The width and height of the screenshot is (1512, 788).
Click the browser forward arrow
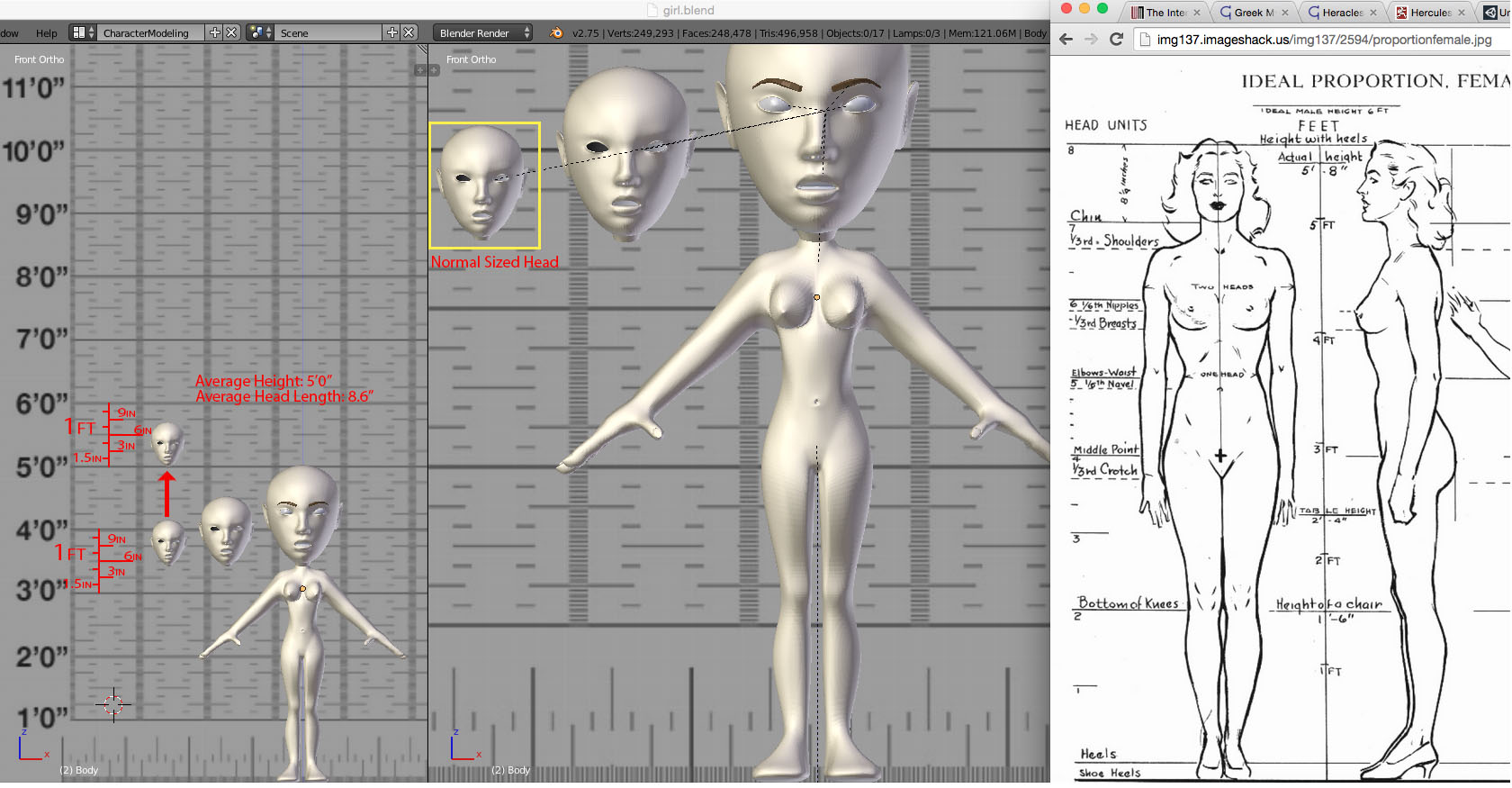pyautogui.click(x=1091, y=40)
